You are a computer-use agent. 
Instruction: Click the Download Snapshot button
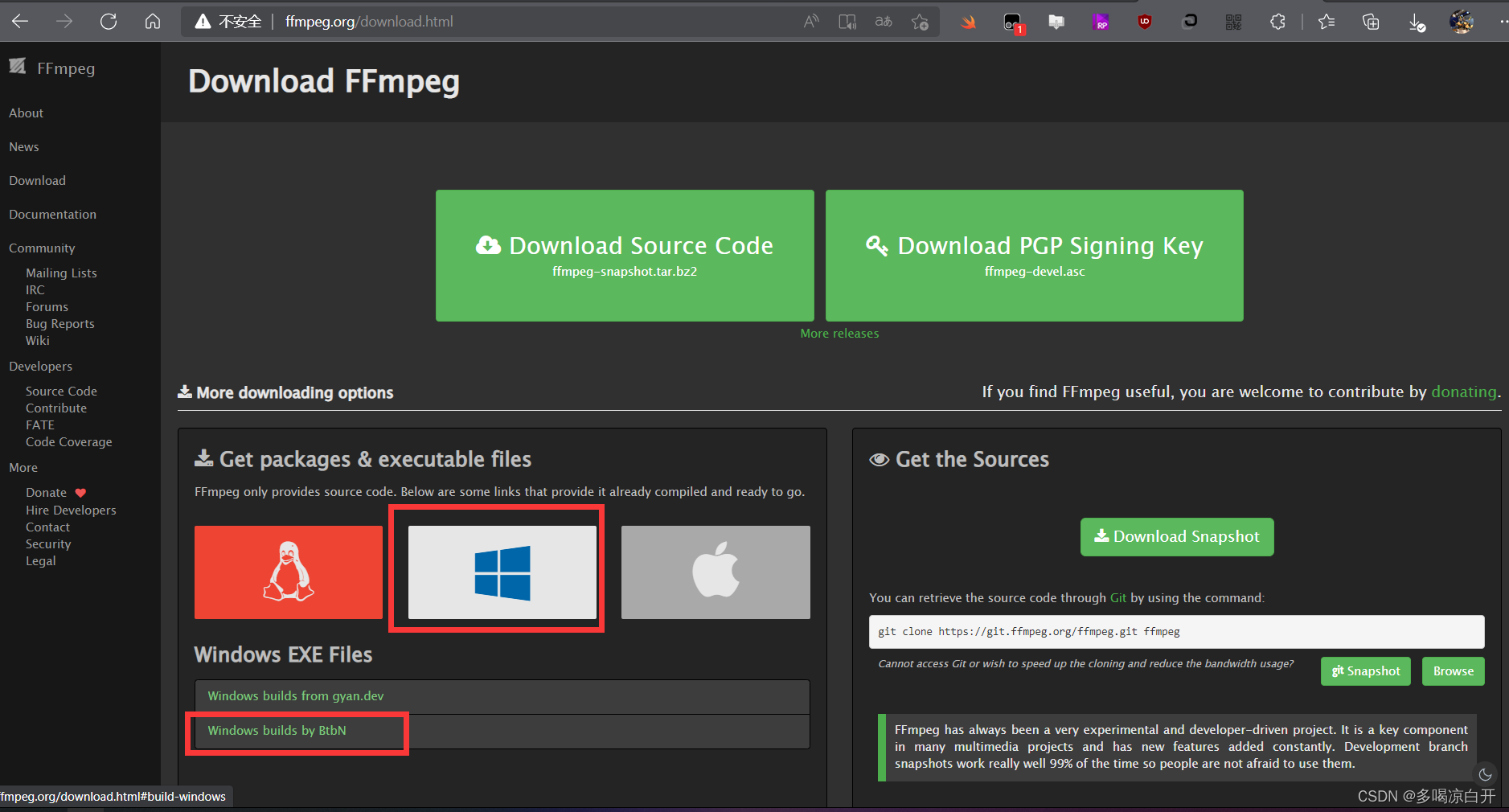pyautogui.click(x=1177, y=537)
